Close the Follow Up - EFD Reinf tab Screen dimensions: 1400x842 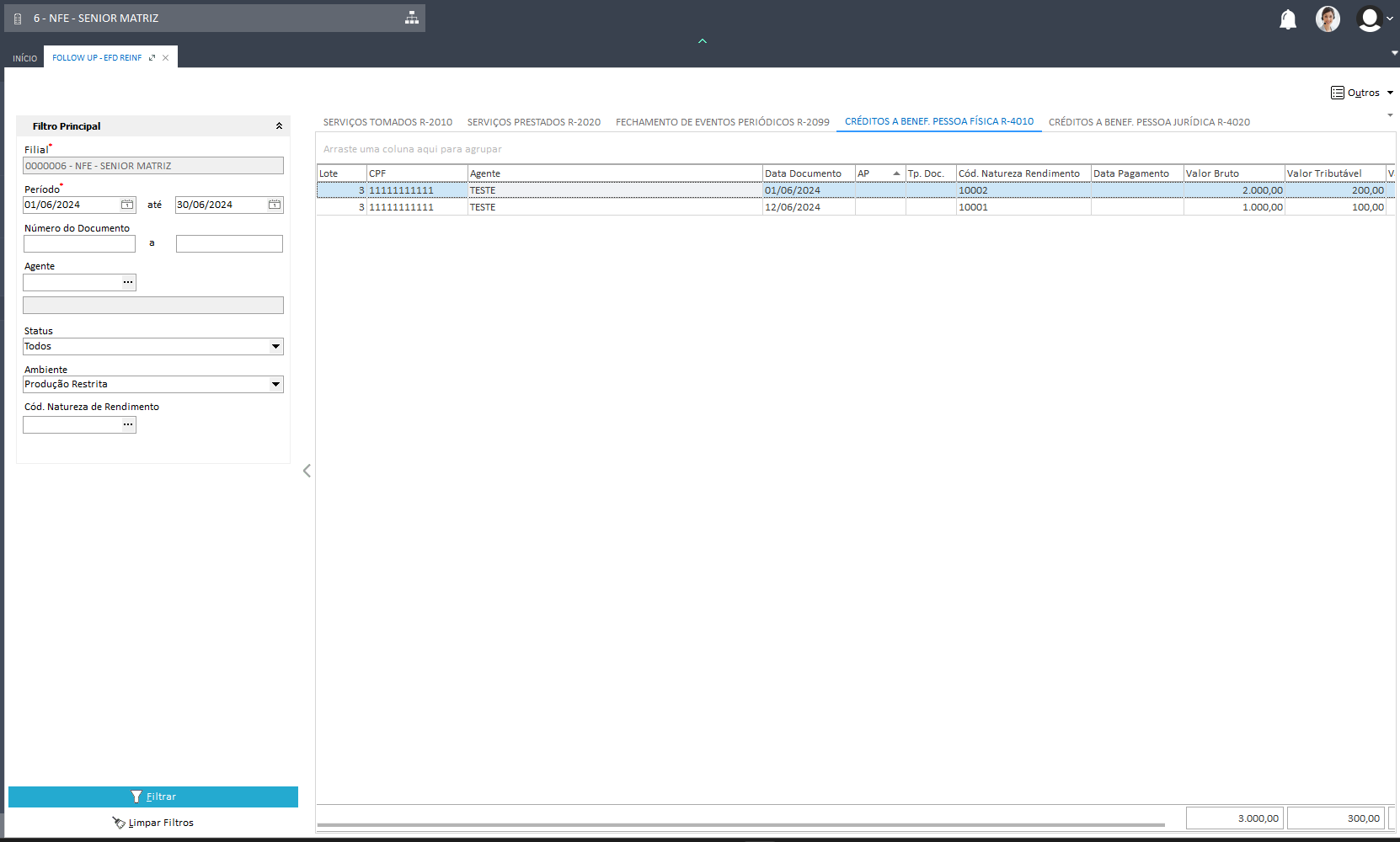(166, 58)
